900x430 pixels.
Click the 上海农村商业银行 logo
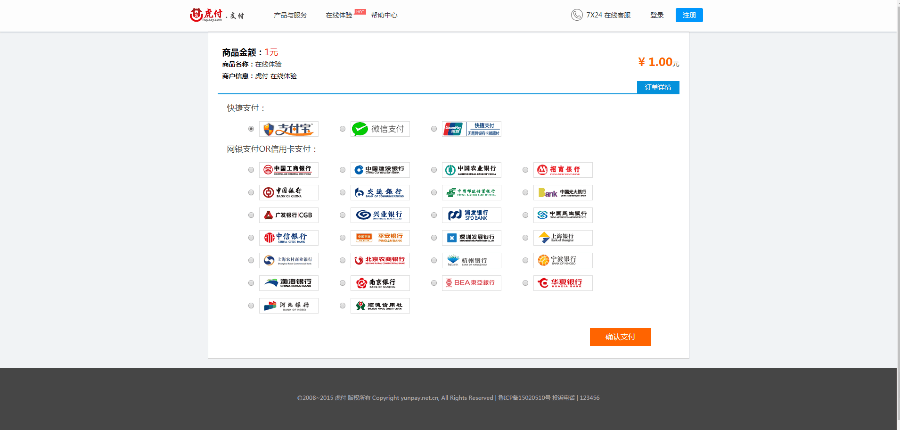point(289,261)
